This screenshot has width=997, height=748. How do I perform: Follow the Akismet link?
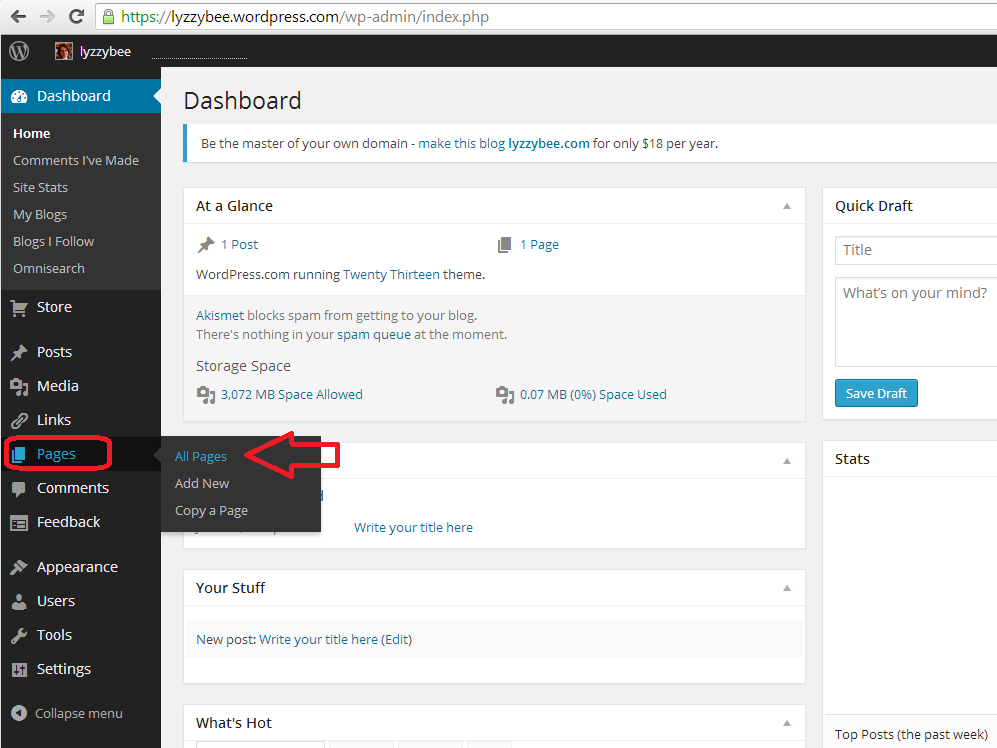point(219,315)
